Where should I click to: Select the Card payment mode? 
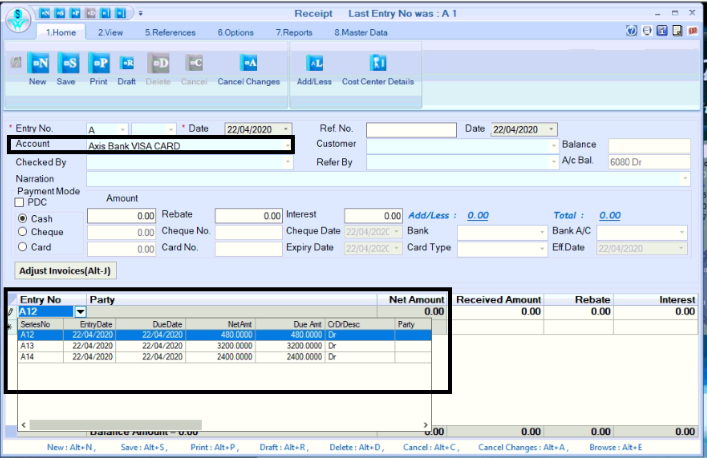tap(23, 247)
